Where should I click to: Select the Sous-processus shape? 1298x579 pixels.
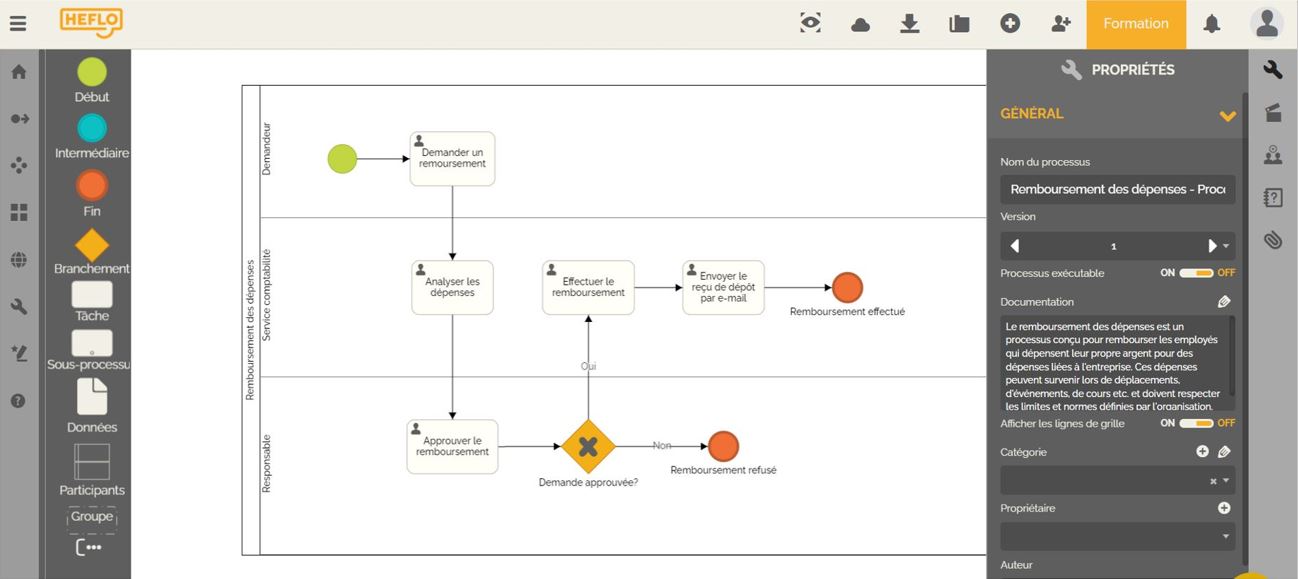[x=92, y=343]
